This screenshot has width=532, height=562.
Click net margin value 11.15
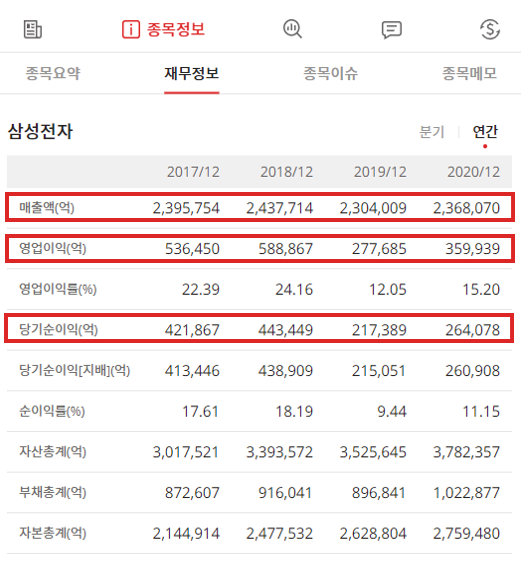(x=481, y=411)
